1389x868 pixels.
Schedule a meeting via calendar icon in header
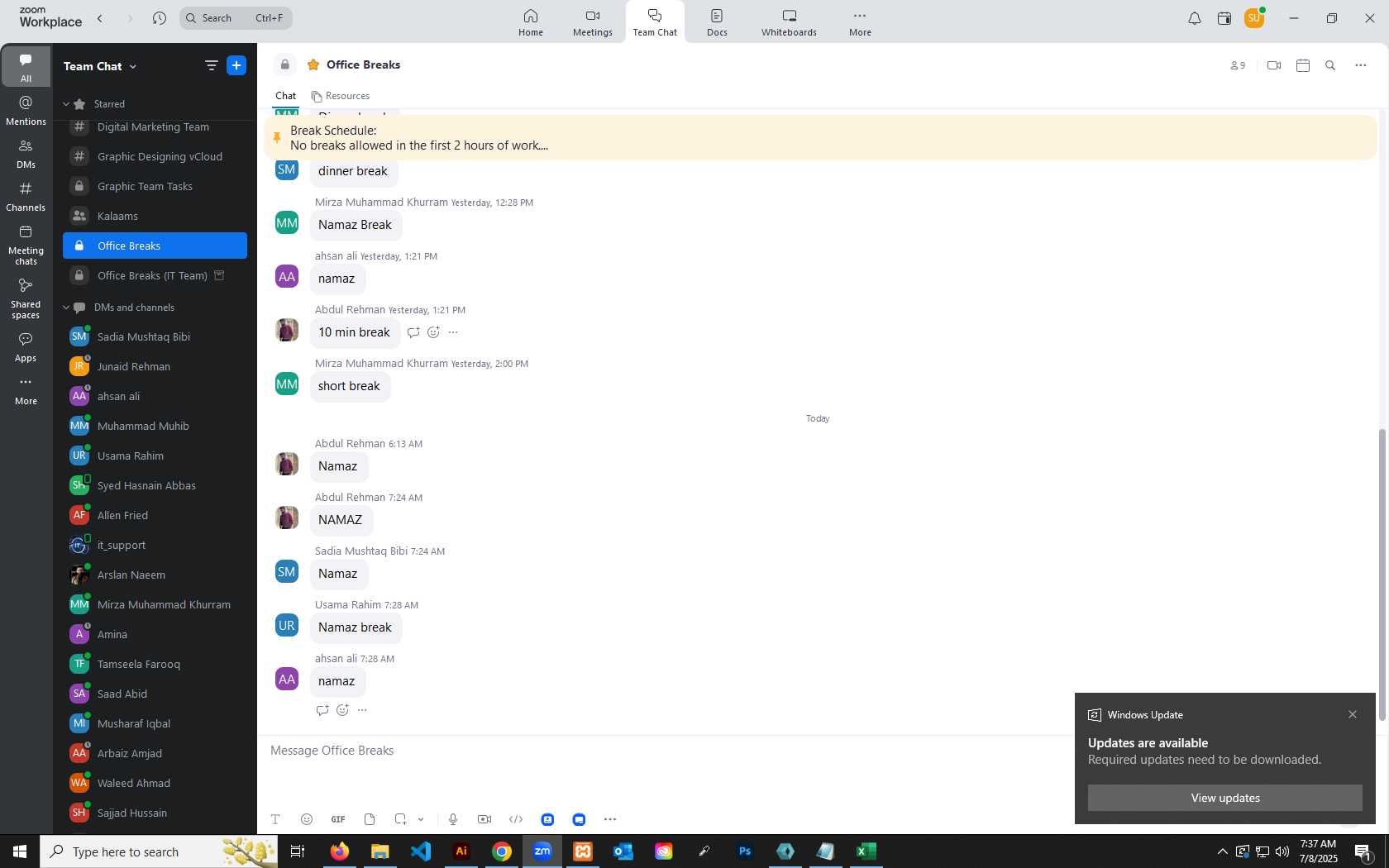click(1303, 65)
